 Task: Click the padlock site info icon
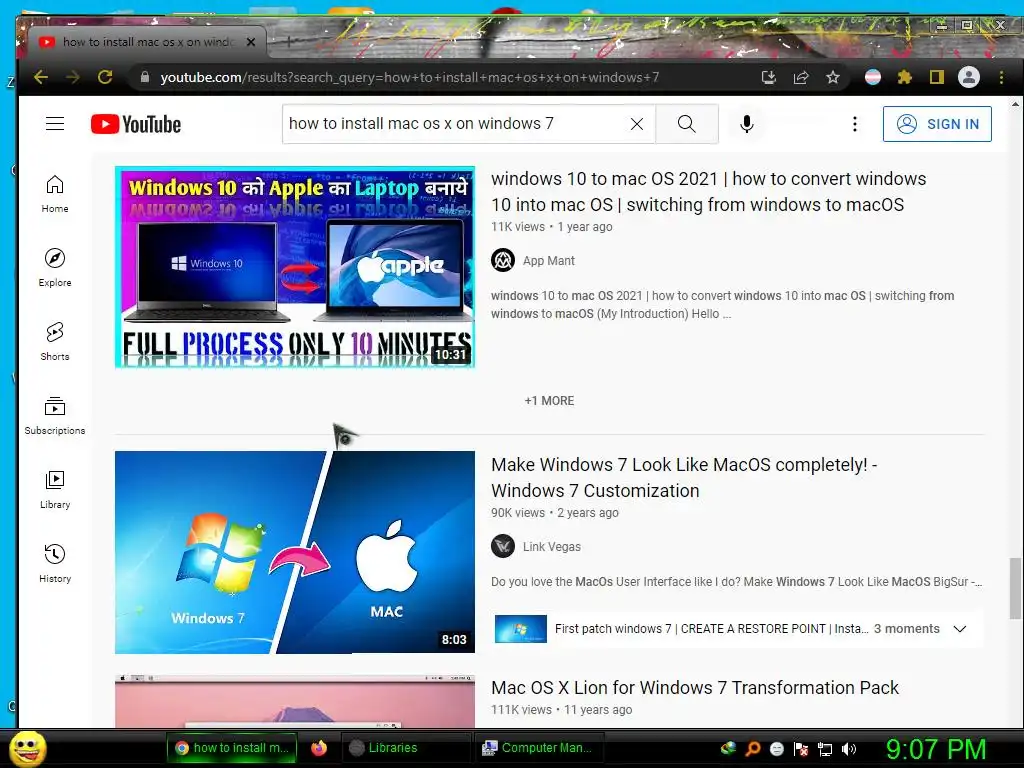[145, 77]
